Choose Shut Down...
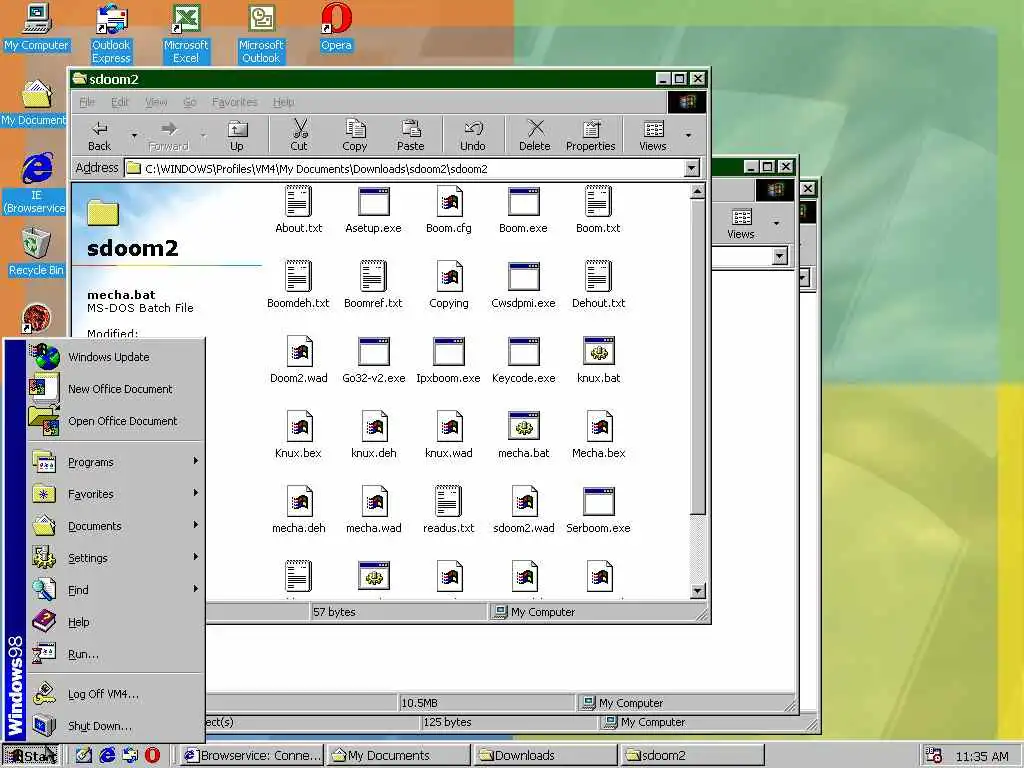This screenshot has width=1024, height=768. [x=116, y=726]
